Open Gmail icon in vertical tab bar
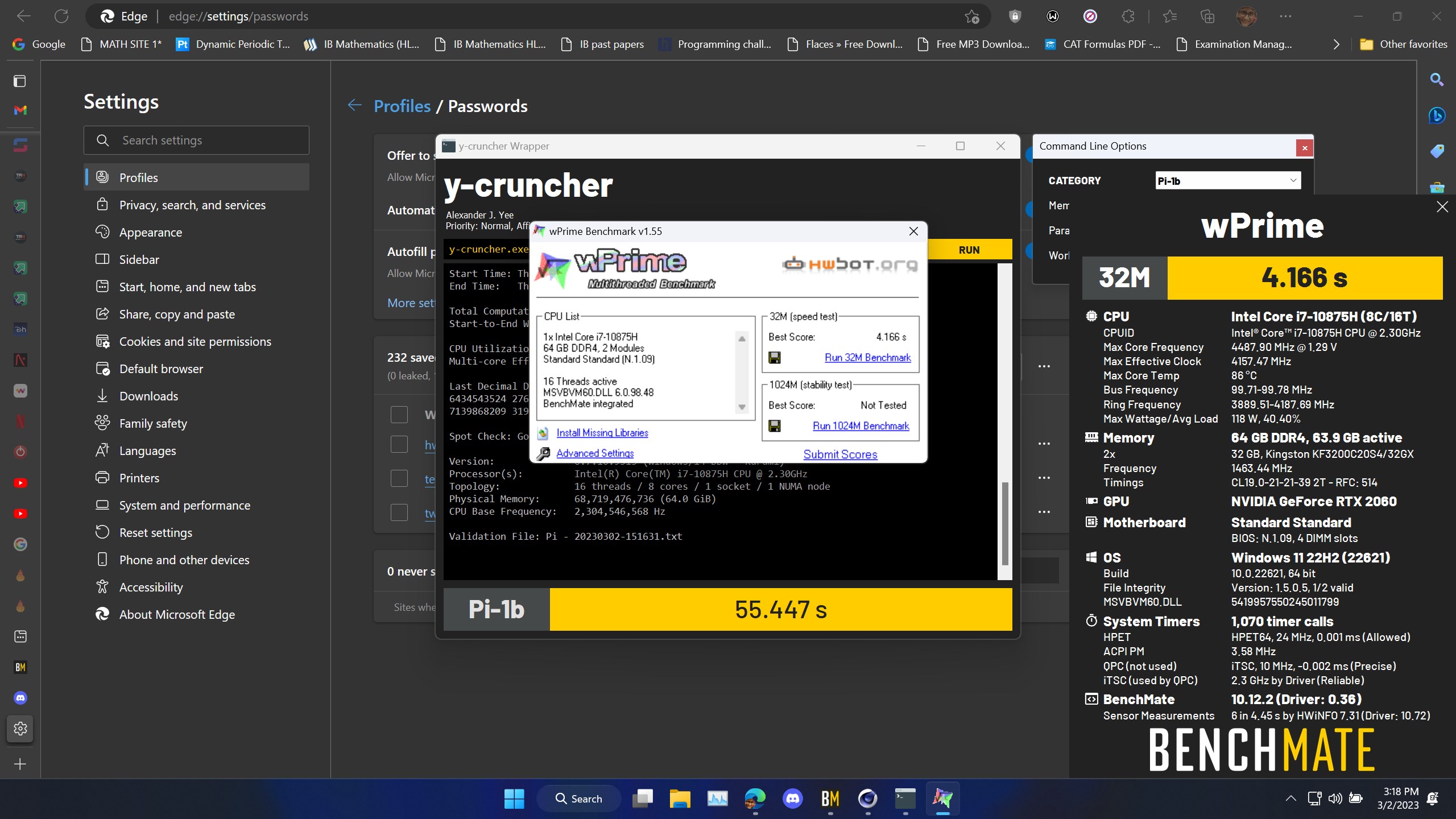The height and width of the screenshot is (819, 1456). pos(20,110)
